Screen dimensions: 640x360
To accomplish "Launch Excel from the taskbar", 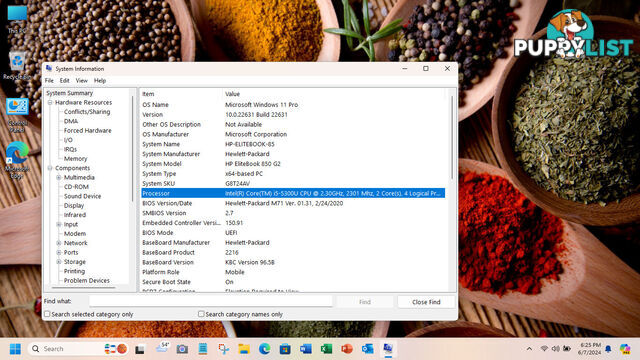I will coord(326,349).
